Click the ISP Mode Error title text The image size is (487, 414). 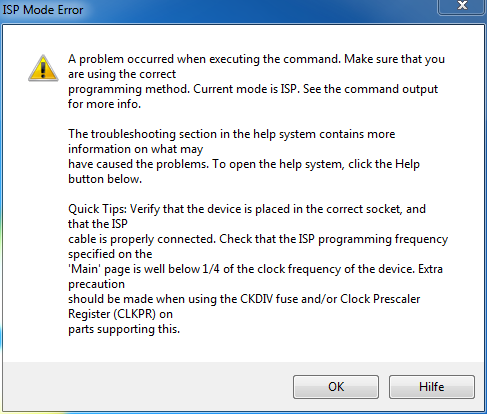coord(43,10)
